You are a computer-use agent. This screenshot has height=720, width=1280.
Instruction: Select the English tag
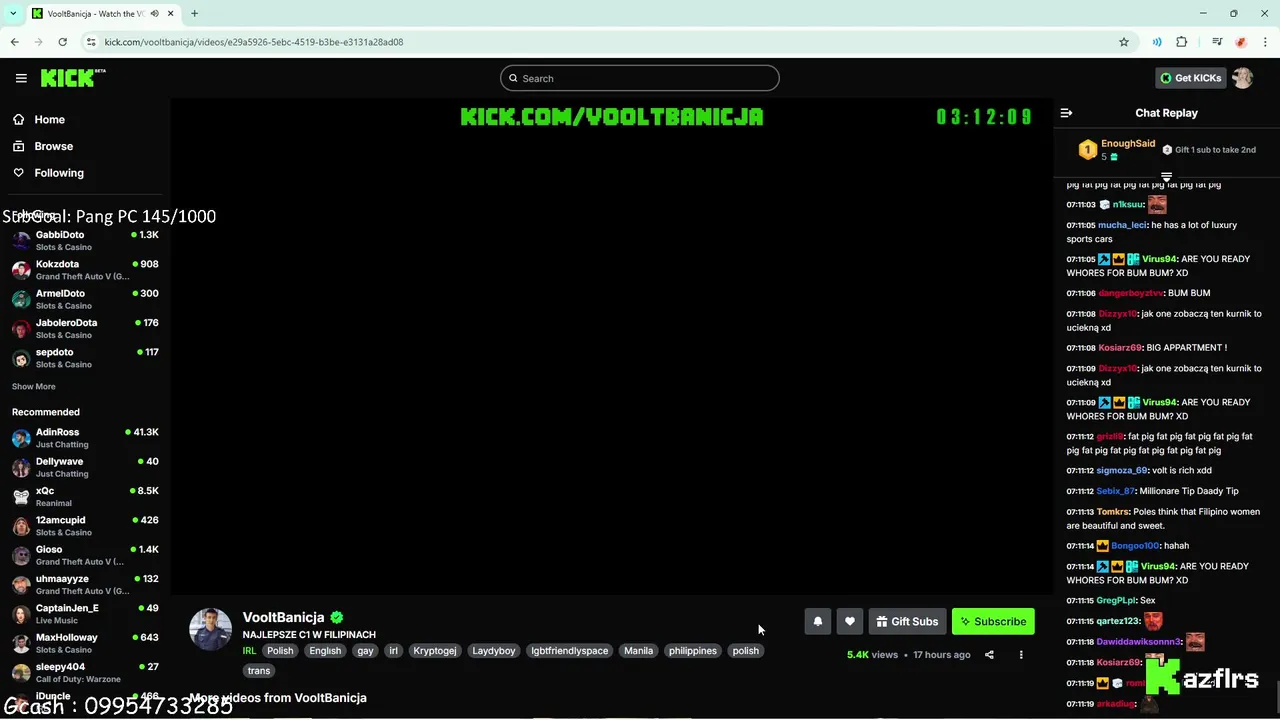click(325, 651)
